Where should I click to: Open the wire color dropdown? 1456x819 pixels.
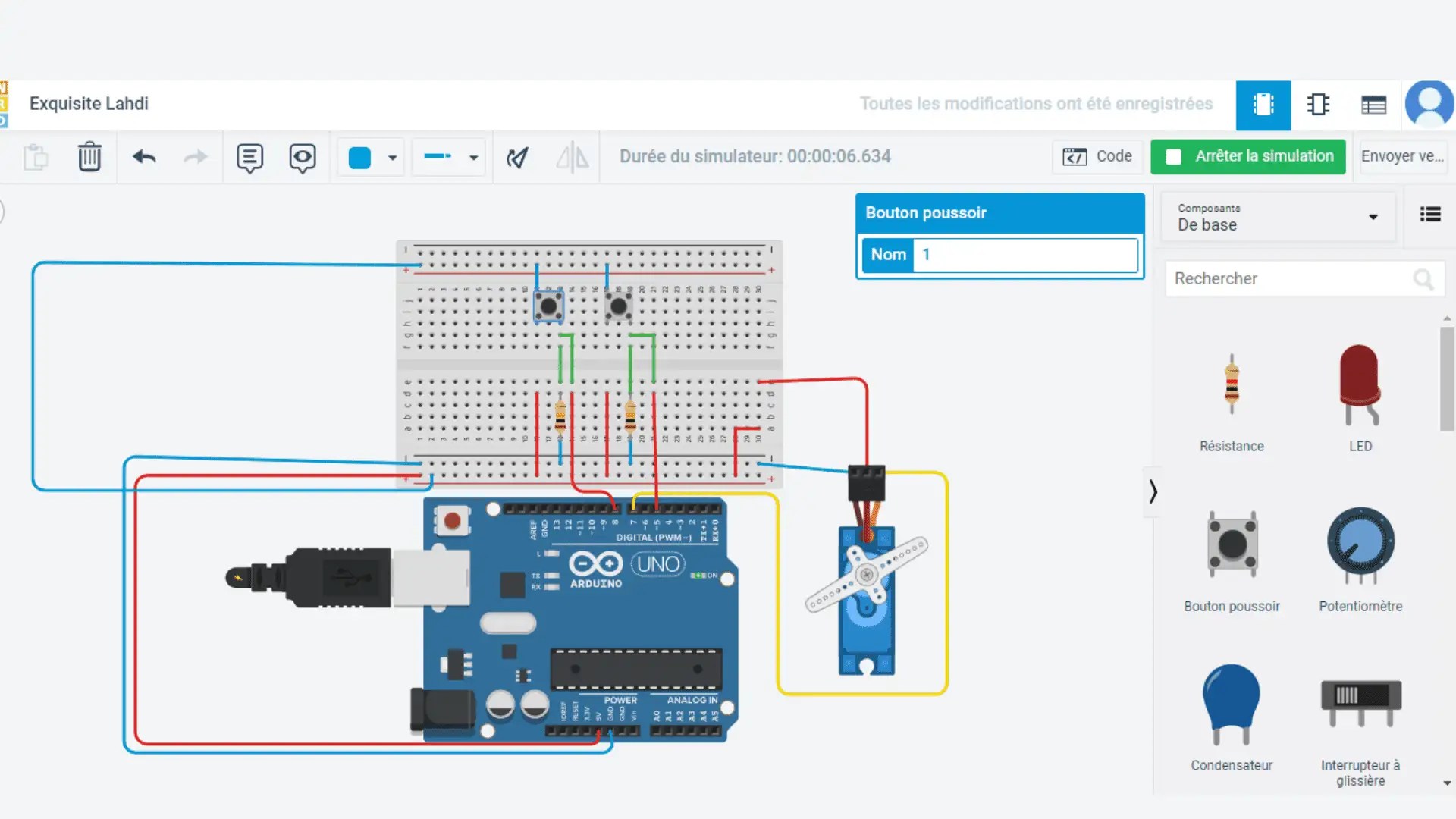click(x=391, y=157)
